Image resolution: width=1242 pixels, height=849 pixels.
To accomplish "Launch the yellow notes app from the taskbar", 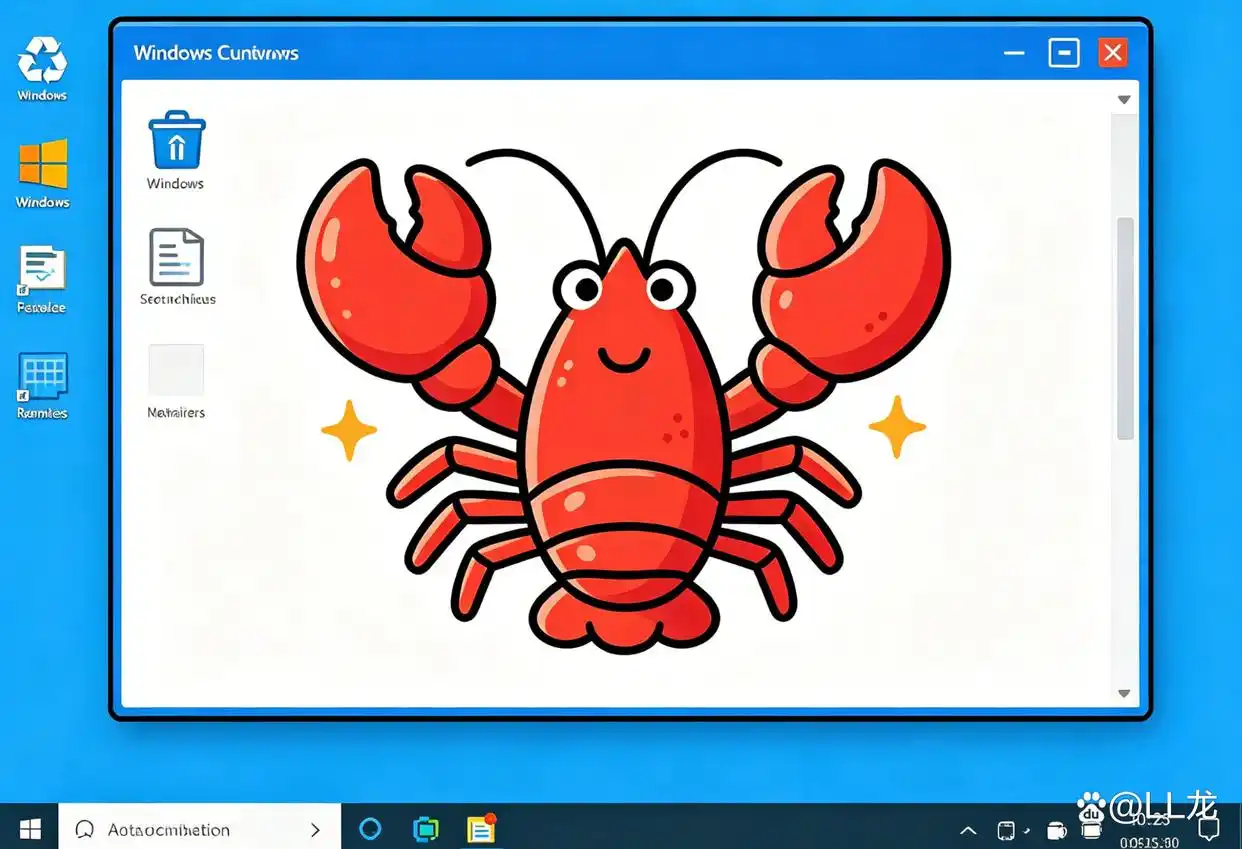I will pyautogui.click(x=480, y=829).
